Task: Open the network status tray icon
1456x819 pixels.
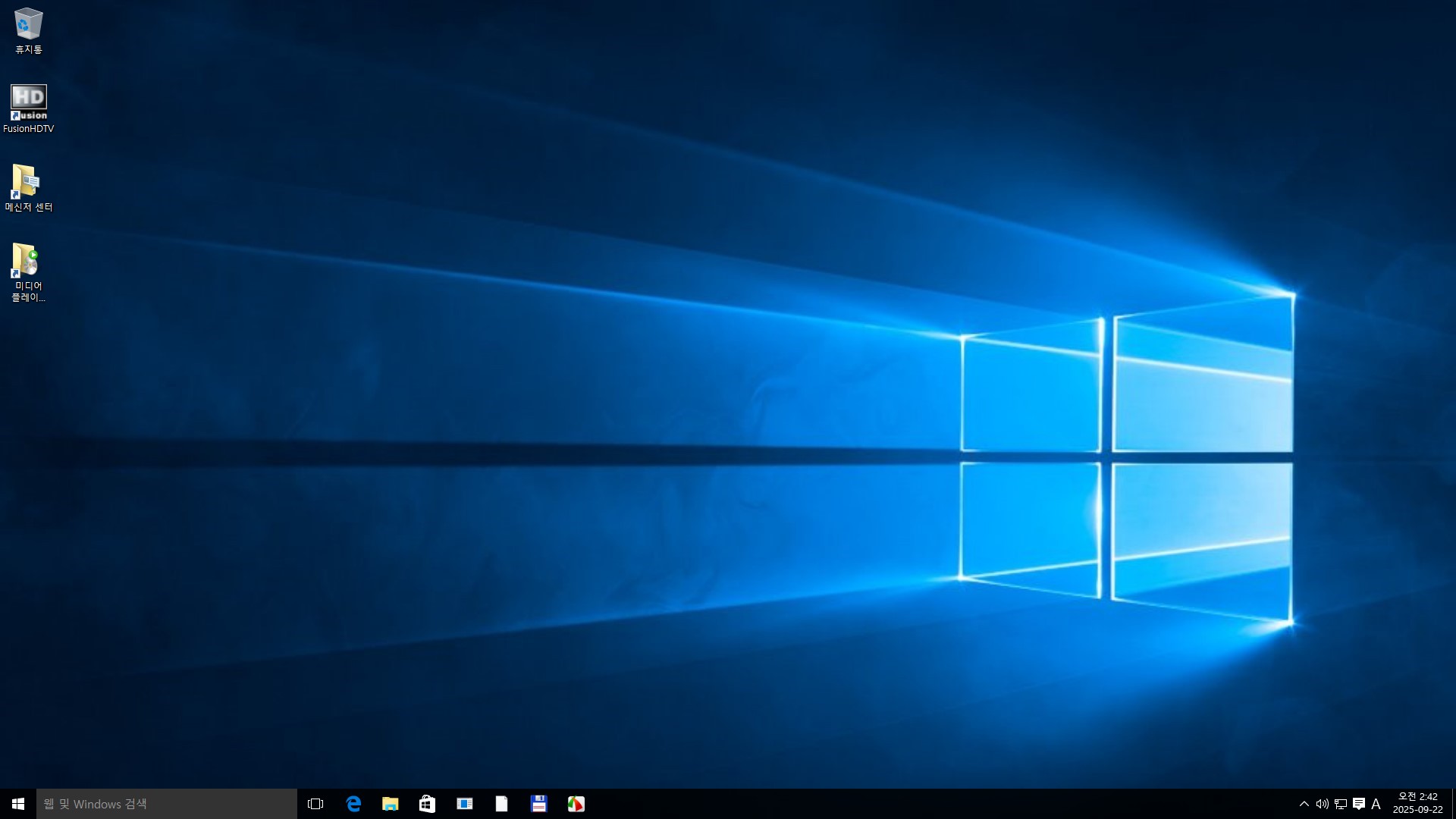Action: 1340,804
